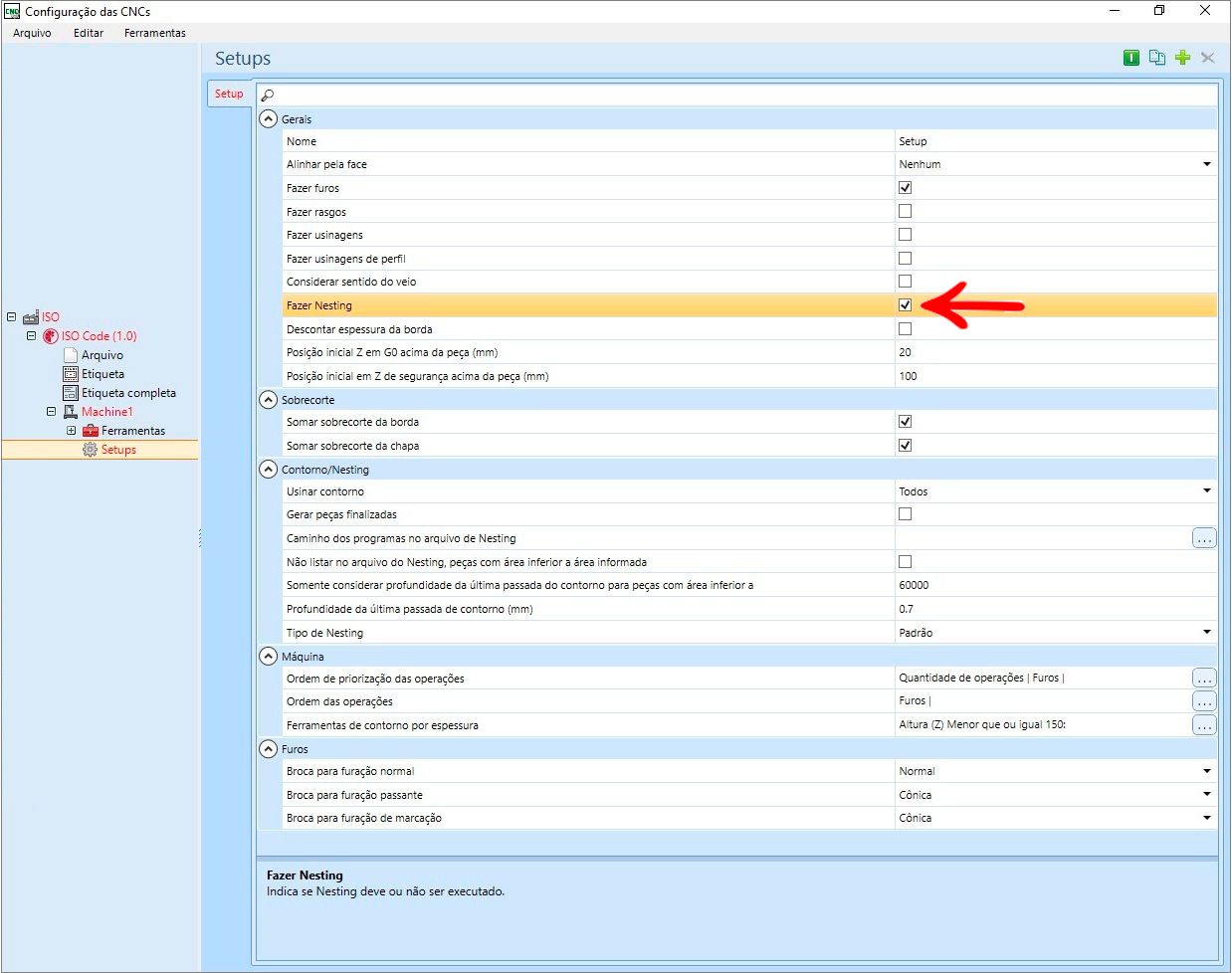1232x973 pixels.
Task: Click the duplicate setup icon
Action: [x=1156, y=58]
